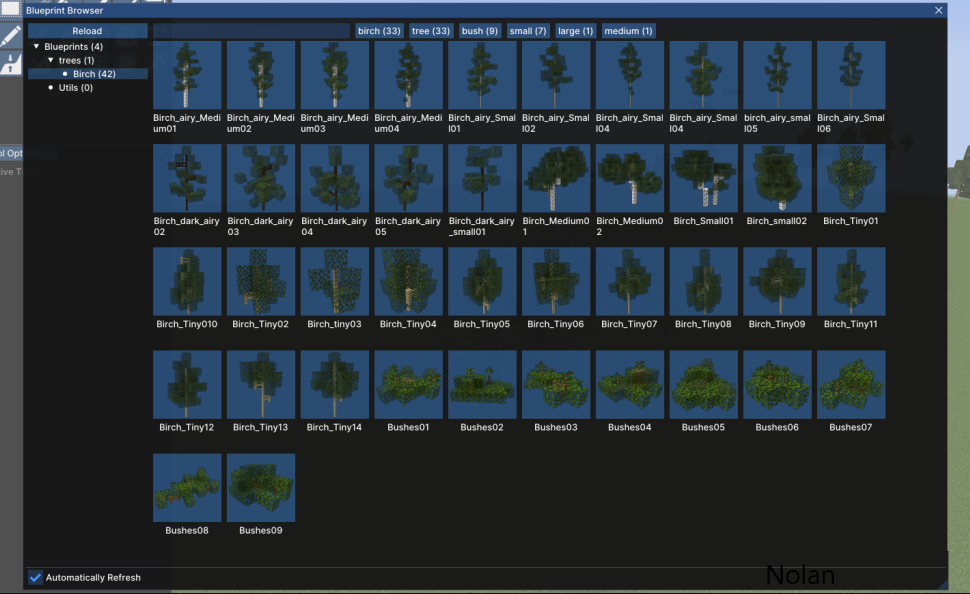Filter by the birch (33) tag

(x=379, y=31)
